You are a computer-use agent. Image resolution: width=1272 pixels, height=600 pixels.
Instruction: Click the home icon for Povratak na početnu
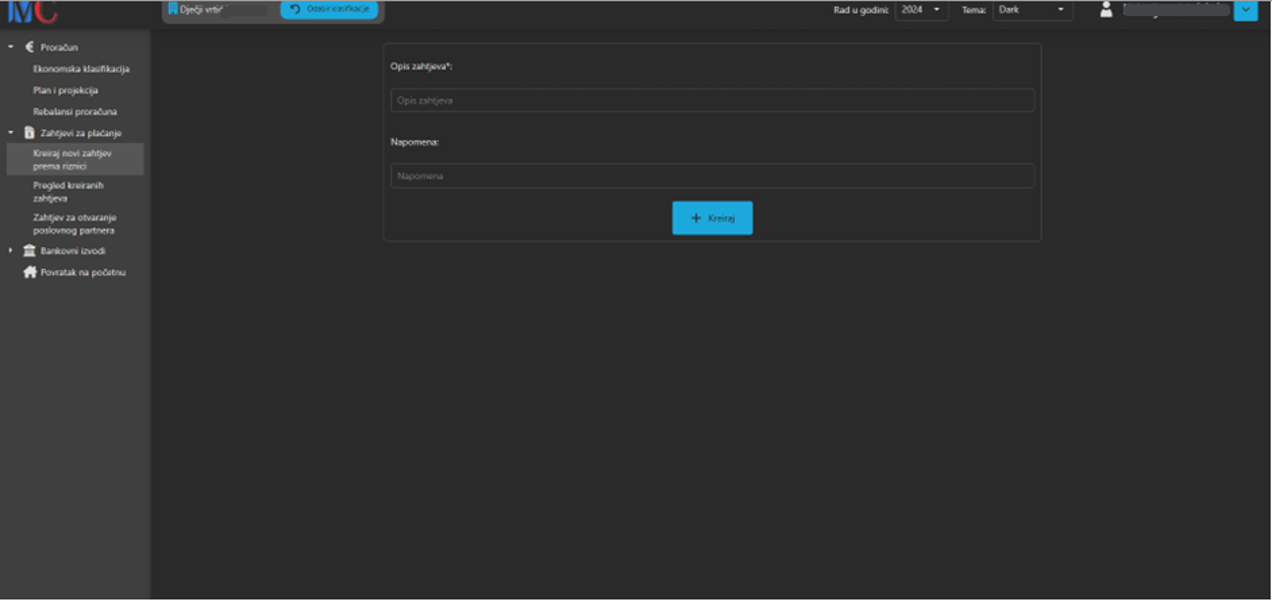(x=29, y=272)
